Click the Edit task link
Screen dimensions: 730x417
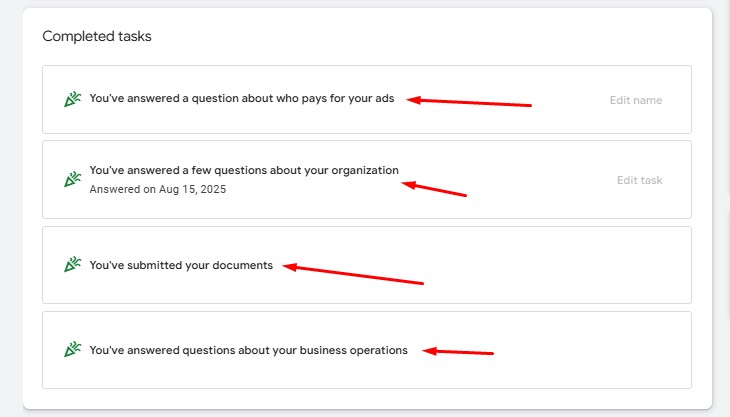640,180
